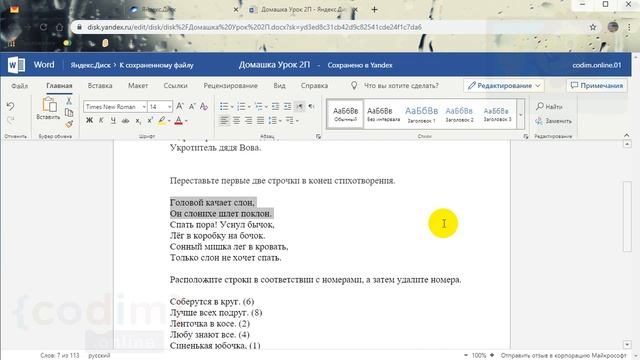
Task: Apply a numbered list
Action: coord(241,107)
